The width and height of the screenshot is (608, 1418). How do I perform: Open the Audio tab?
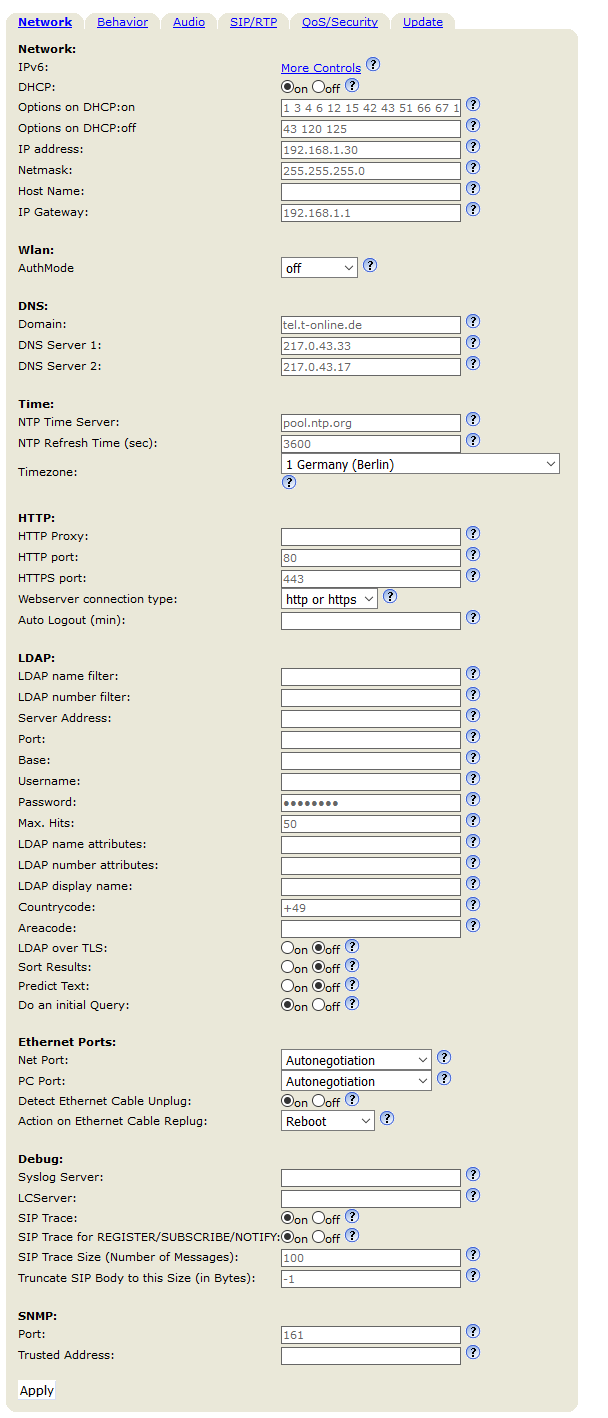coord(189,22)
